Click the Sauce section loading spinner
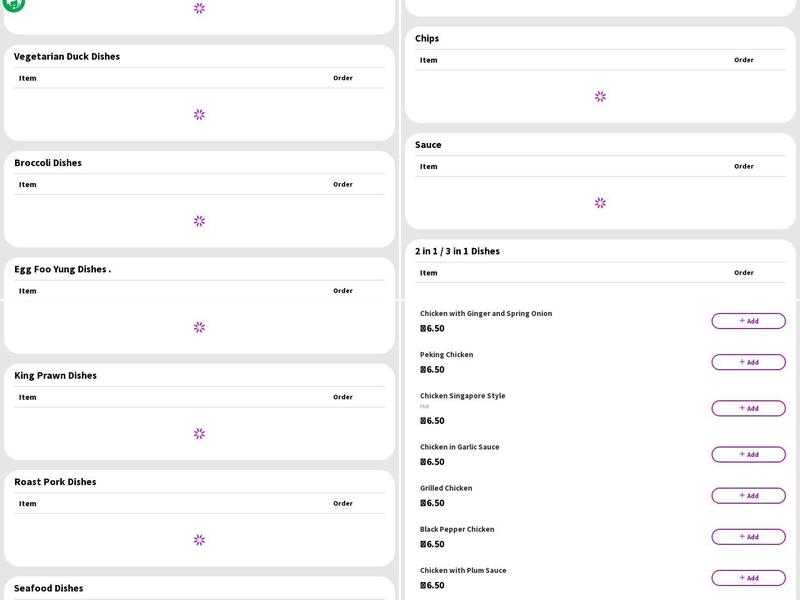Screen dimensions: 800x600 click(600, 203)
